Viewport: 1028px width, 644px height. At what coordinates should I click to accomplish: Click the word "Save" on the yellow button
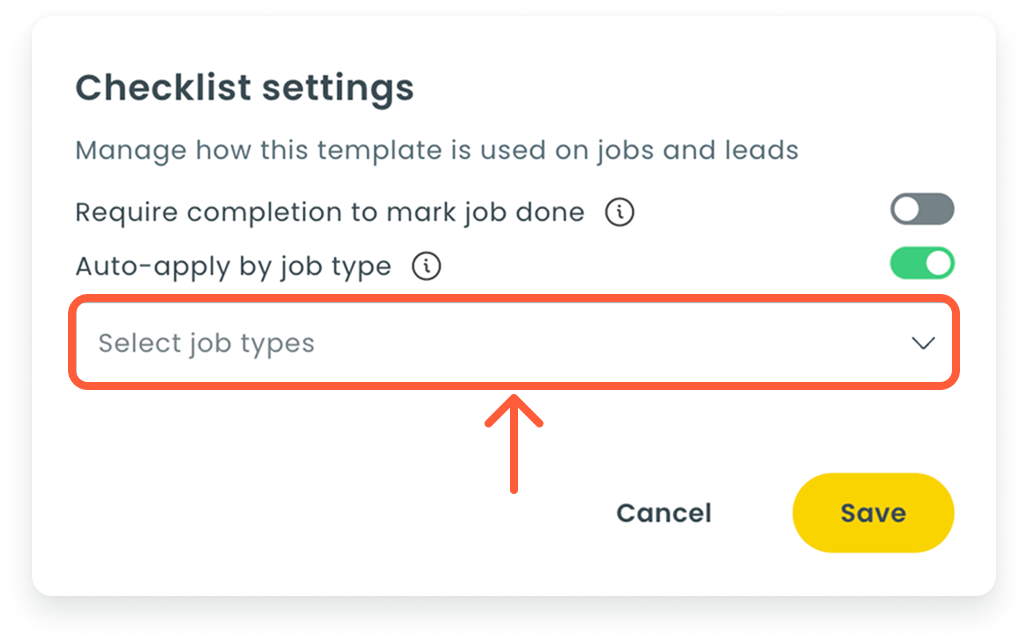point(872,513)
